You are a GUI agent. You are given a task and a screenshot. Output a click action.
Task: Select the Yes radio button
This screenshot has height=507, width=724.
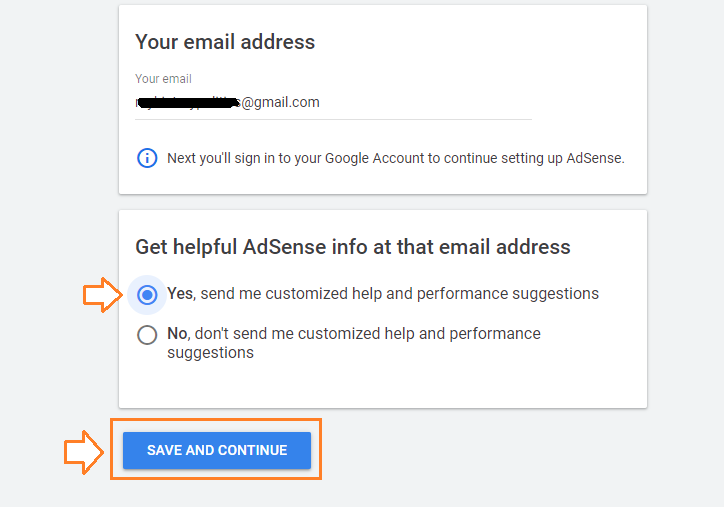point(147,295)
